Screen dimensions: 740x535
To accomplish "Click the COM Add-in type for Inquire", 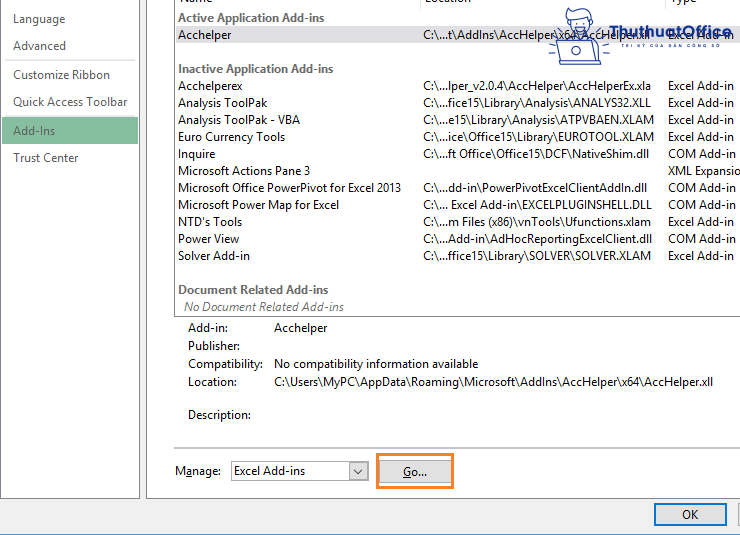I will tap(702, 154).
